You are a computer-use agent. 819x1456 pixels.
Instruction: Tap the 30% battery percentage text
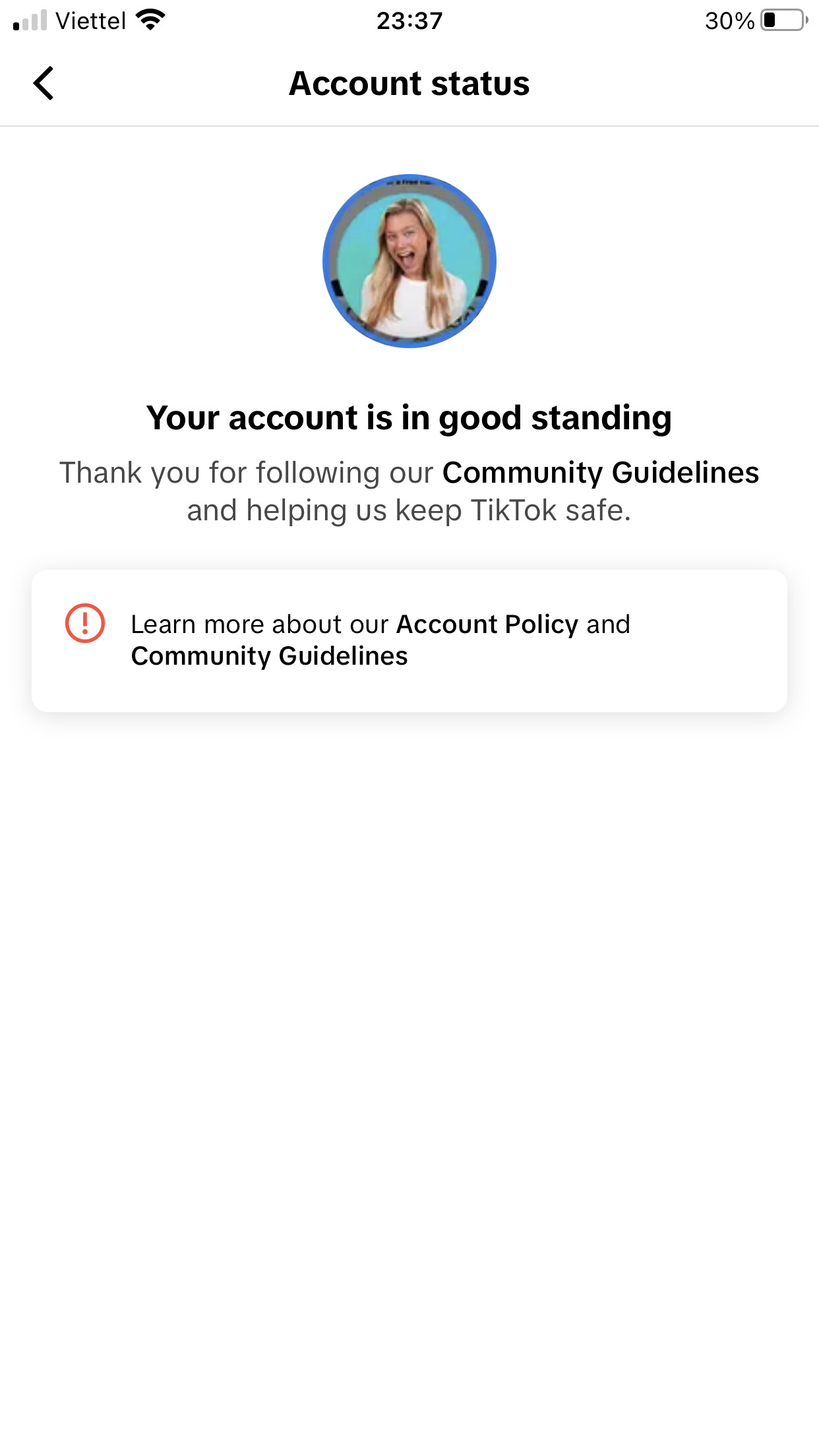coord(729,21)
